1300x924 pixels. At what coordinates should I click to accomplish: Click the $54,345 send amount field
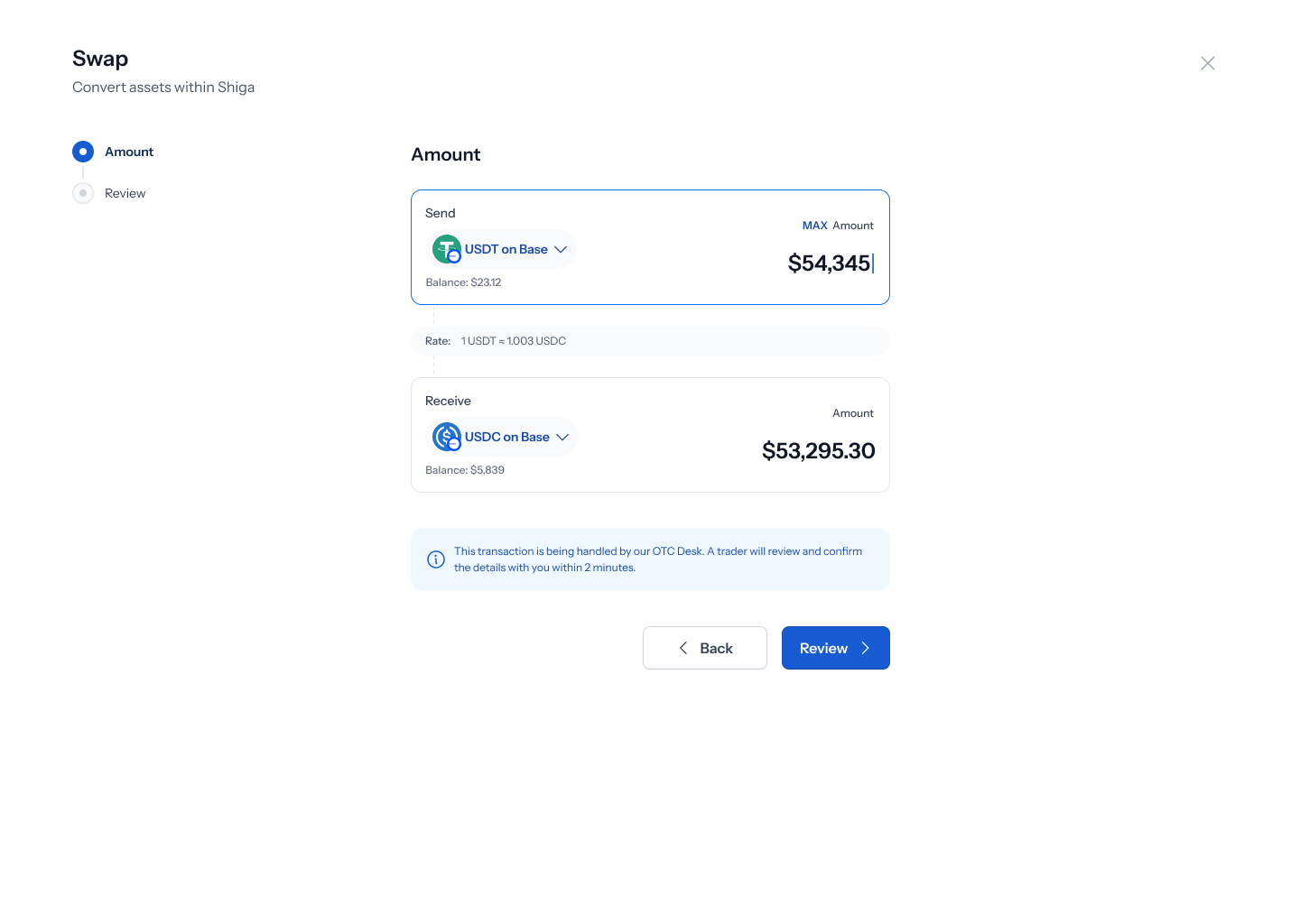[830, 263]
